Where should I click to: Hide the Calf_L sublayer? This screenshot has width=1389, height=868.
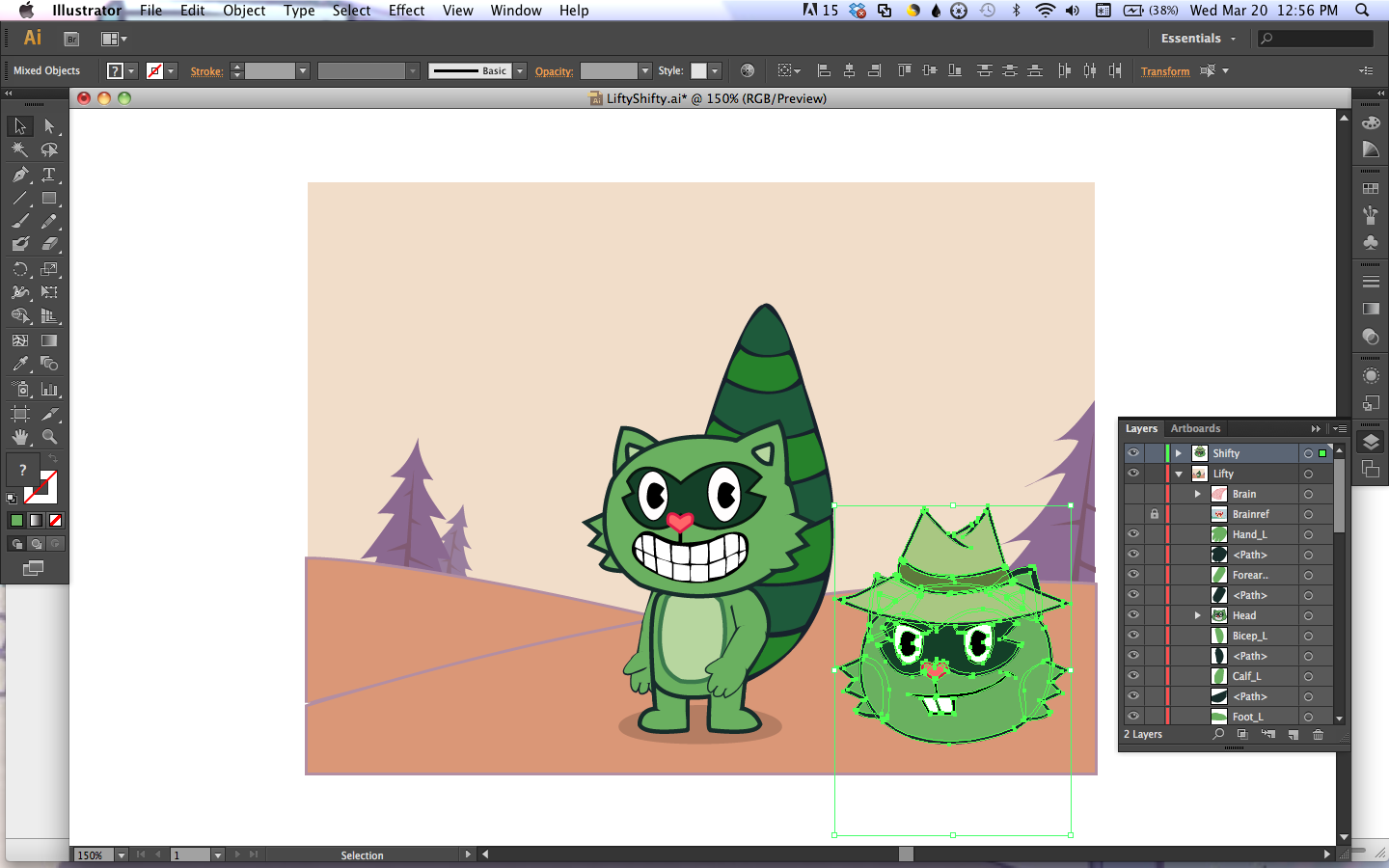[x=1133, y=676]
